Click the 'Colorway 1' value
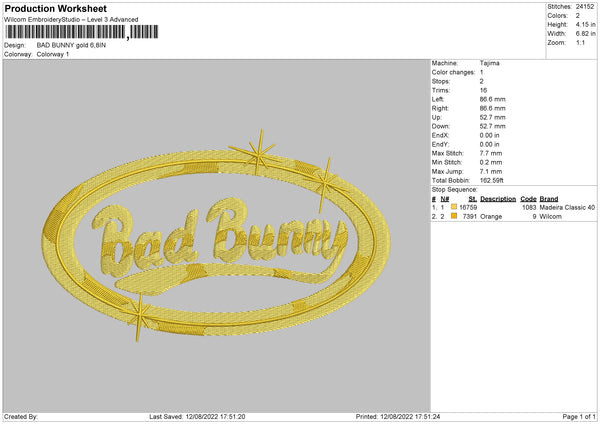 (53, 54)
